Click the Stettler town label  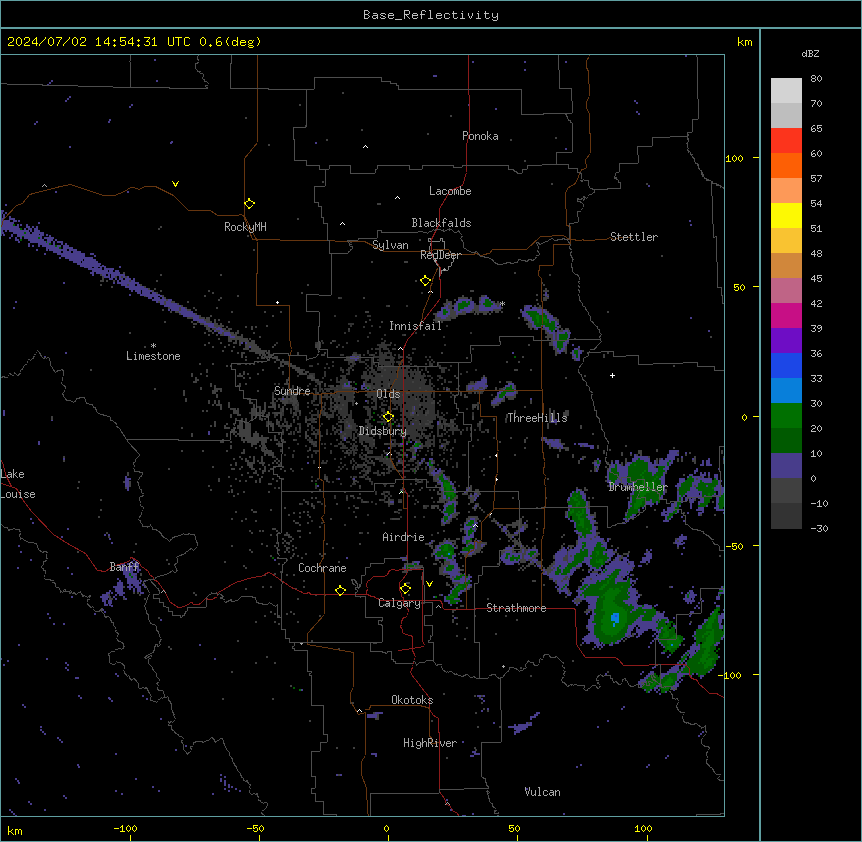coord(634,237)
